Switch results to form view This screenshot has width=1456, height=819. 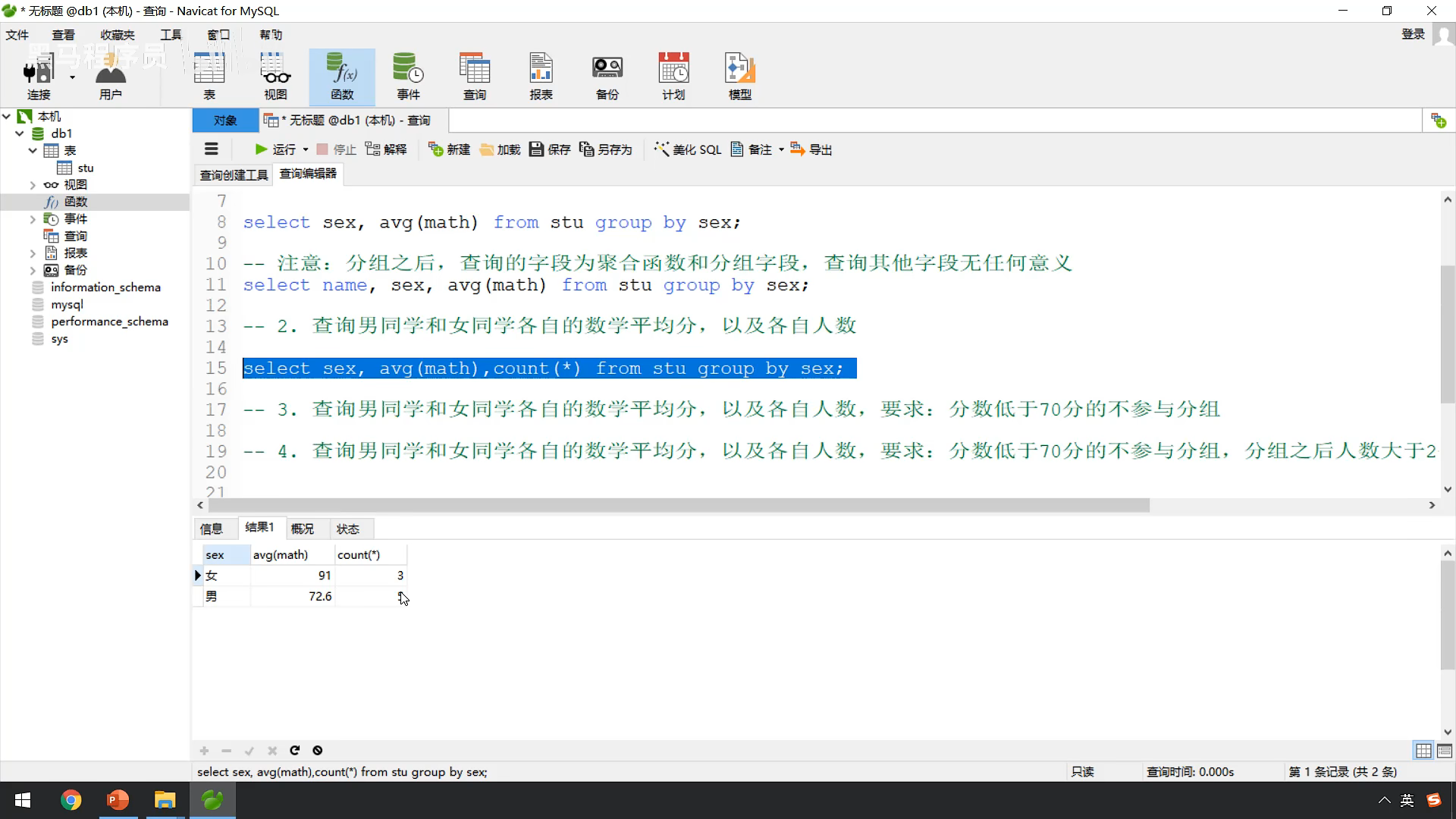point(1444,751)
